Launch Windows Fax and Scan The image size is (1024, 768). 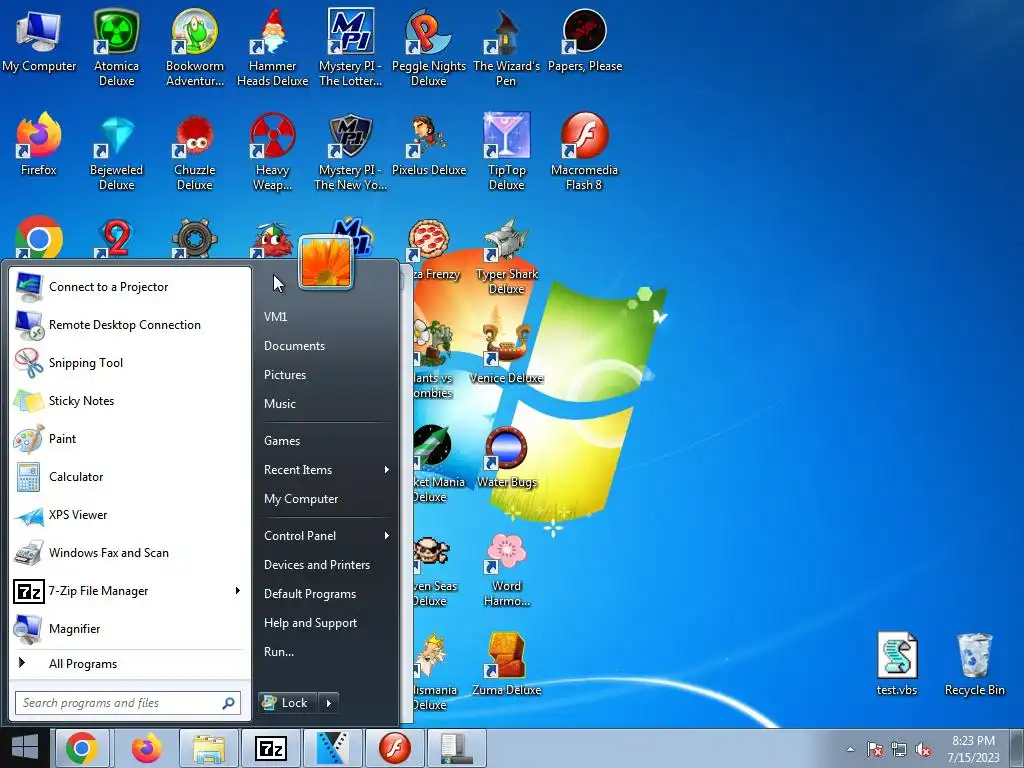[130, 552]
